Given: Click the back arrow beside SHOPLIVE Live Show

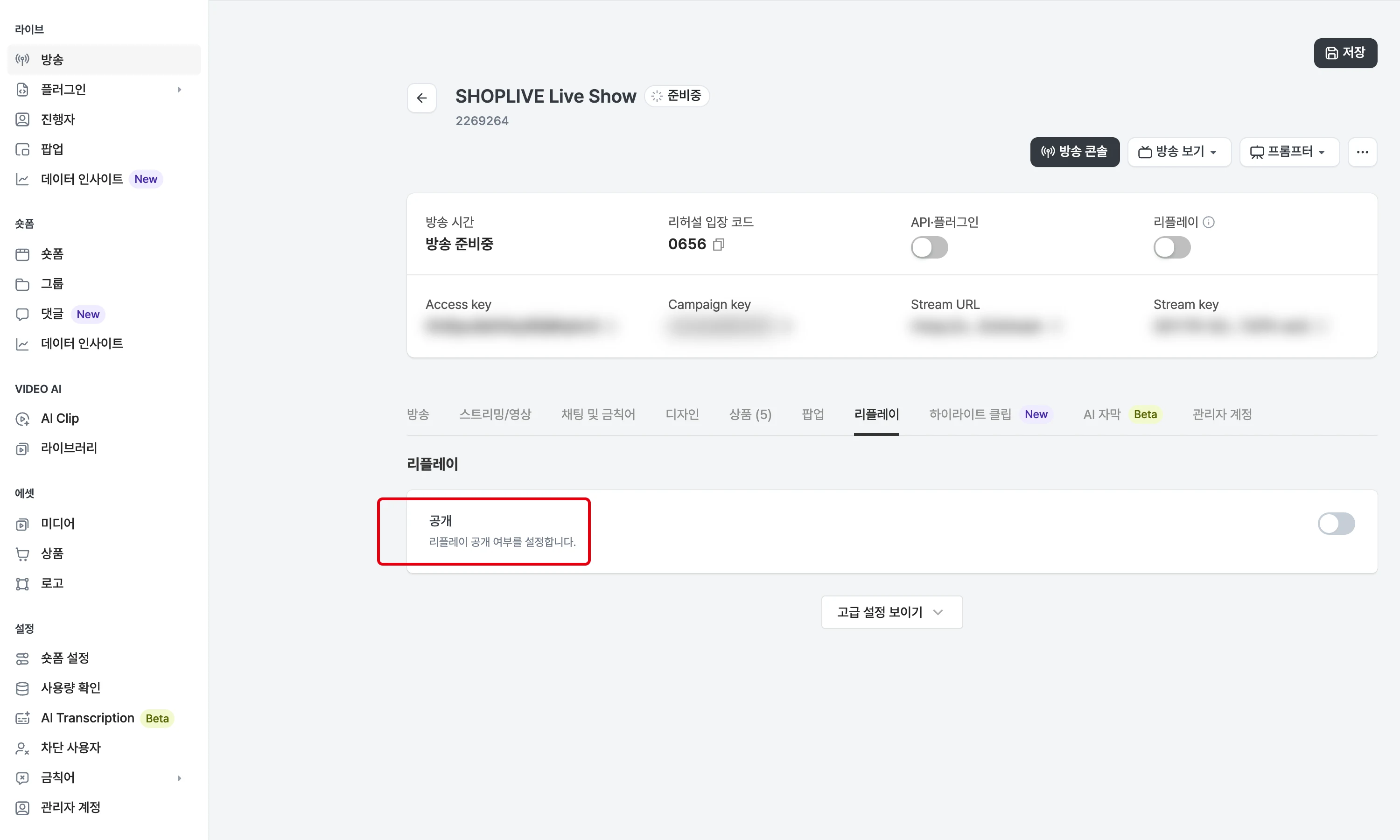Looking at the screenshot, I should pyautogui.click(x=421, y=98).
